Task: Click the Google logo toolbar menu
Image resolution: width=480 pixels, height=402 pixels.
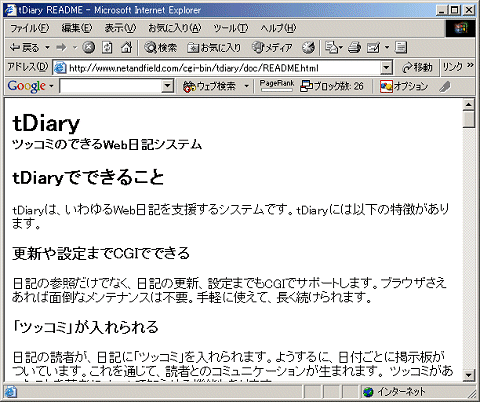Action: coord(30,86)
